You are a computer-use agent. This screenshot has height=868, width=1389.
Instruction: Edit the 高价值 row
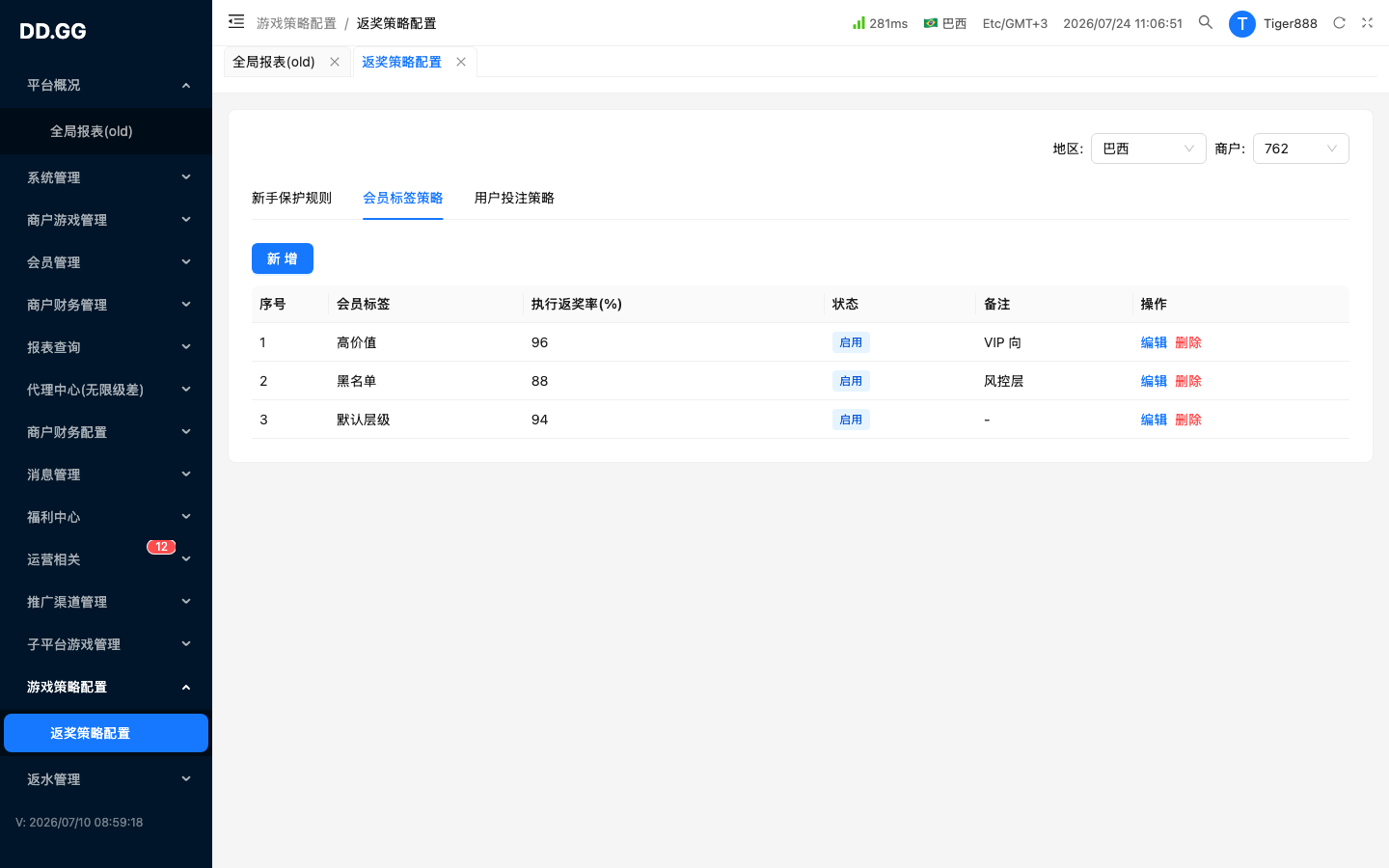1154,342
